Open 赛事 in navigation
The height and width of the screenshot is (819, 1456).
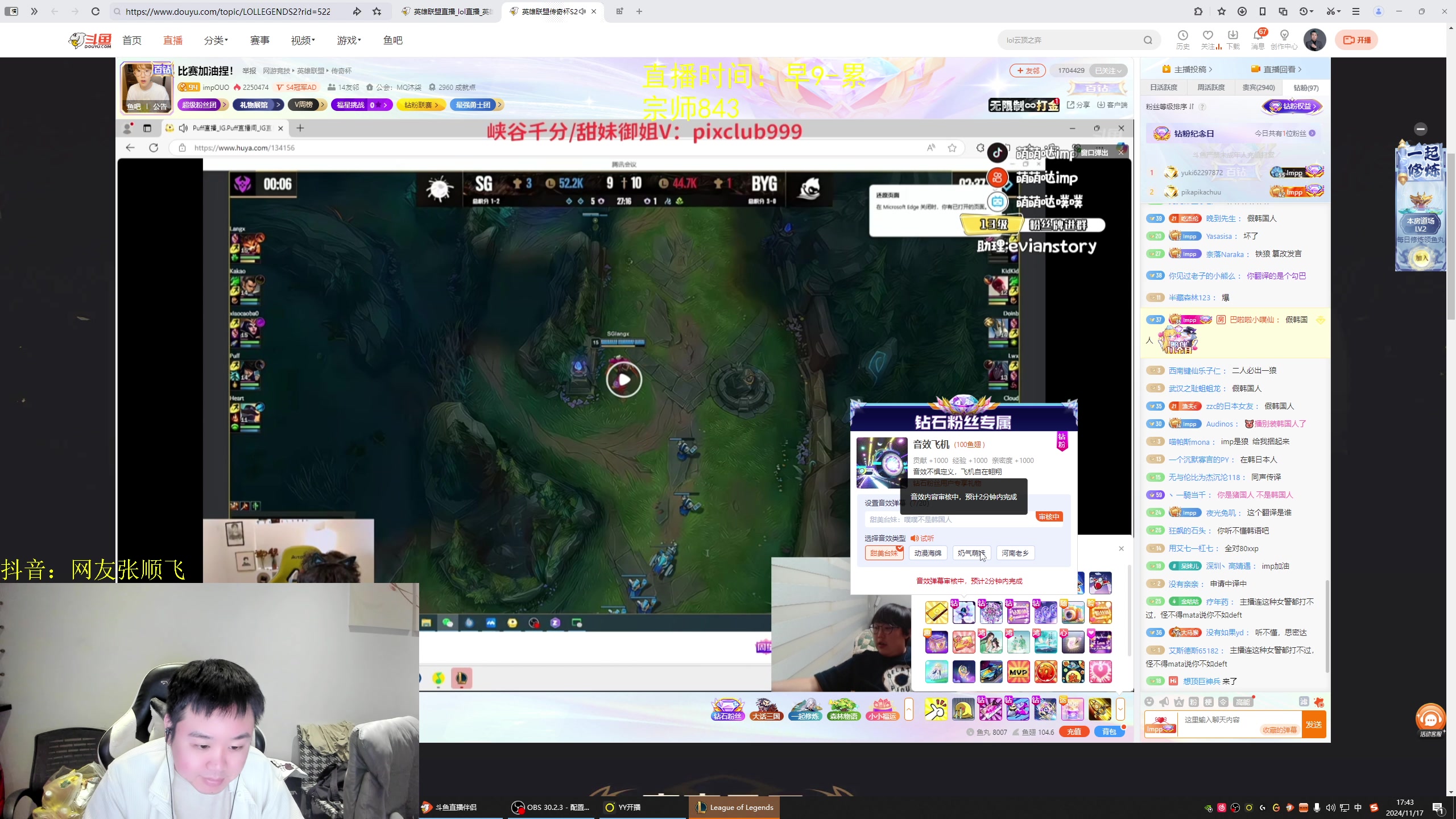(260, 40)
